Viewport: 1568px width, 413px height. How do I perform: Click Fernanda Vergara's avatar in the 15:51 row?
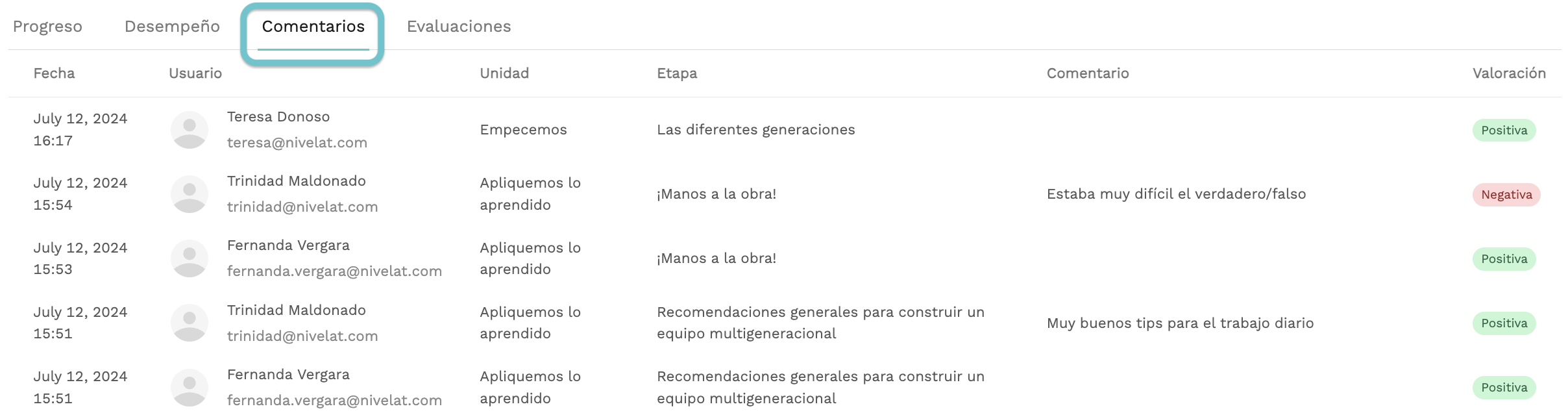189,388
